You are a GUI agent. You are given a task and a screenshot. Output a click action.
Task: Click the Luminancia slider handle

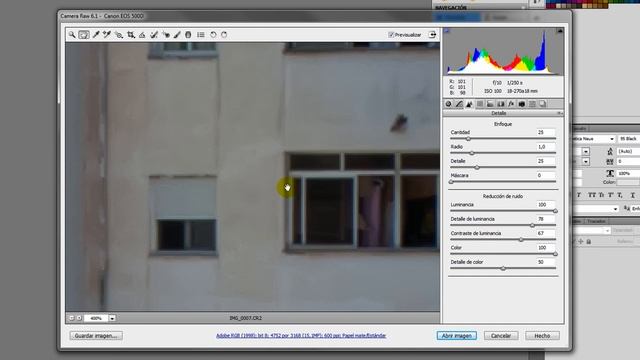[x=555, y=211]
